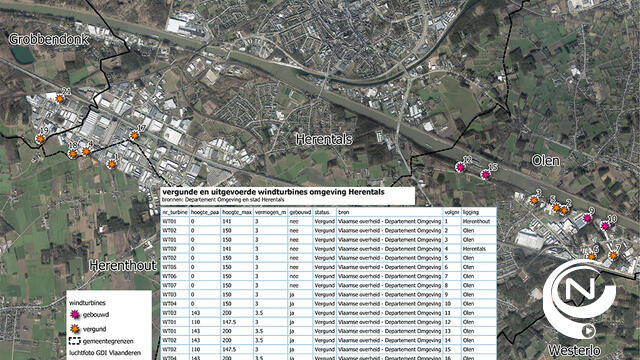Click the title 'vergunde en uitgevoerde windturbines omgeving Herentals'
The height and width of the screenshot is (360, 640).
(273, 191)
